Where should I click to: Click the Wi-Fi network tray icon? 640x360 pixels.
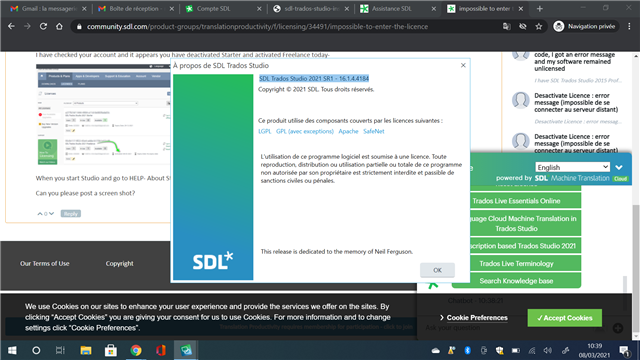coord(532,351)
